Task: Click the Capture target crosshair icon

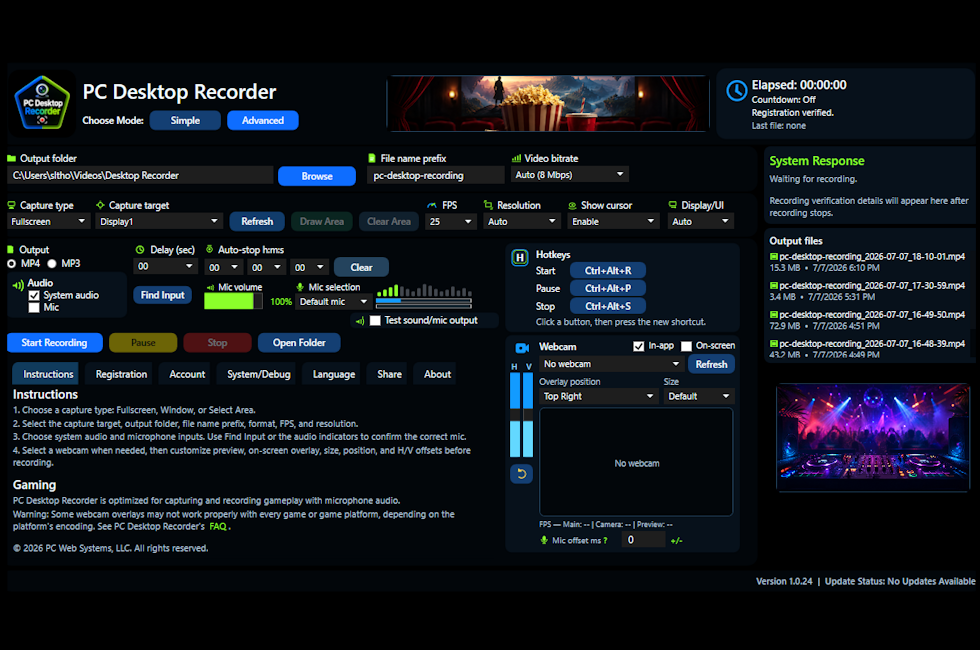Action: (x=100, y=204)
